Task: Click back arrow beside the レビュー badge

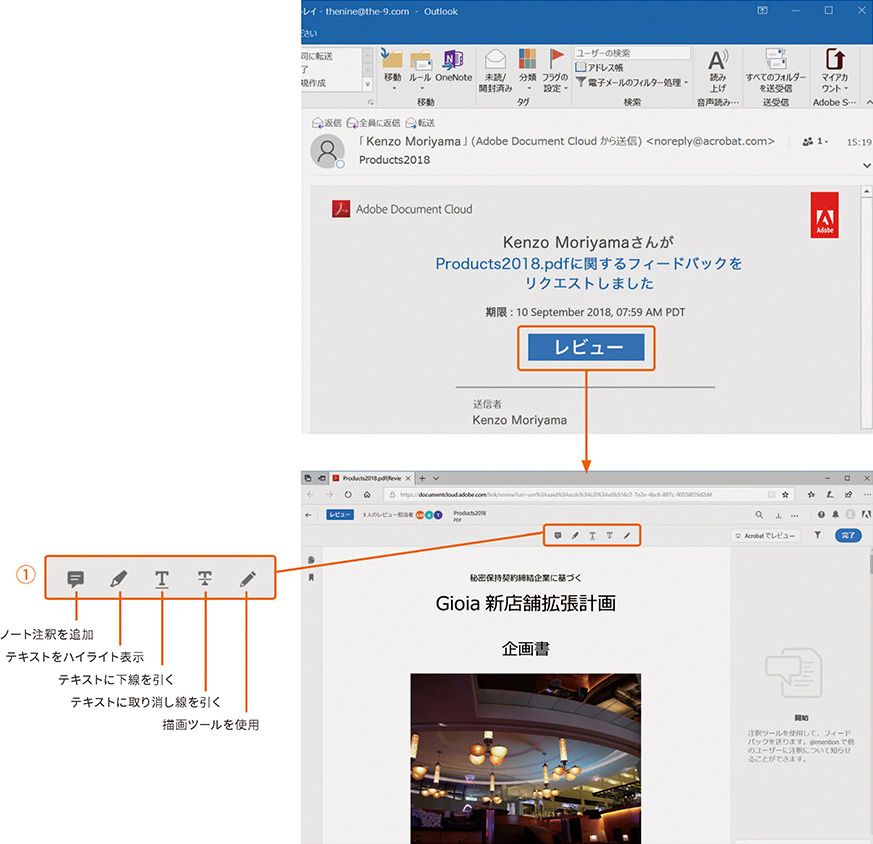Action: [308, 515]
